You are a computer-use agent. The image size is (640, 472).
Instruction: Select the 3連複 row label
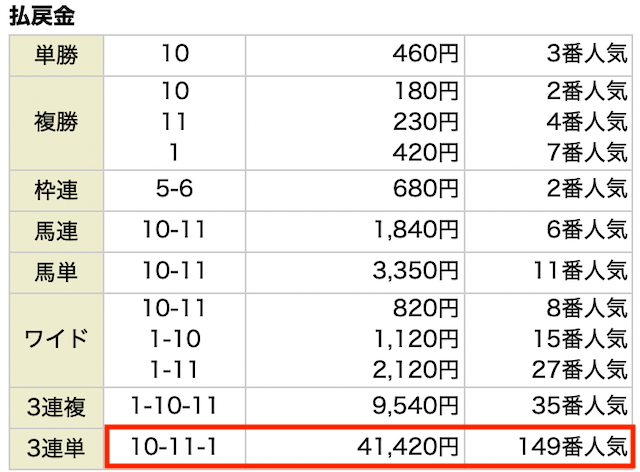[56, 407]
